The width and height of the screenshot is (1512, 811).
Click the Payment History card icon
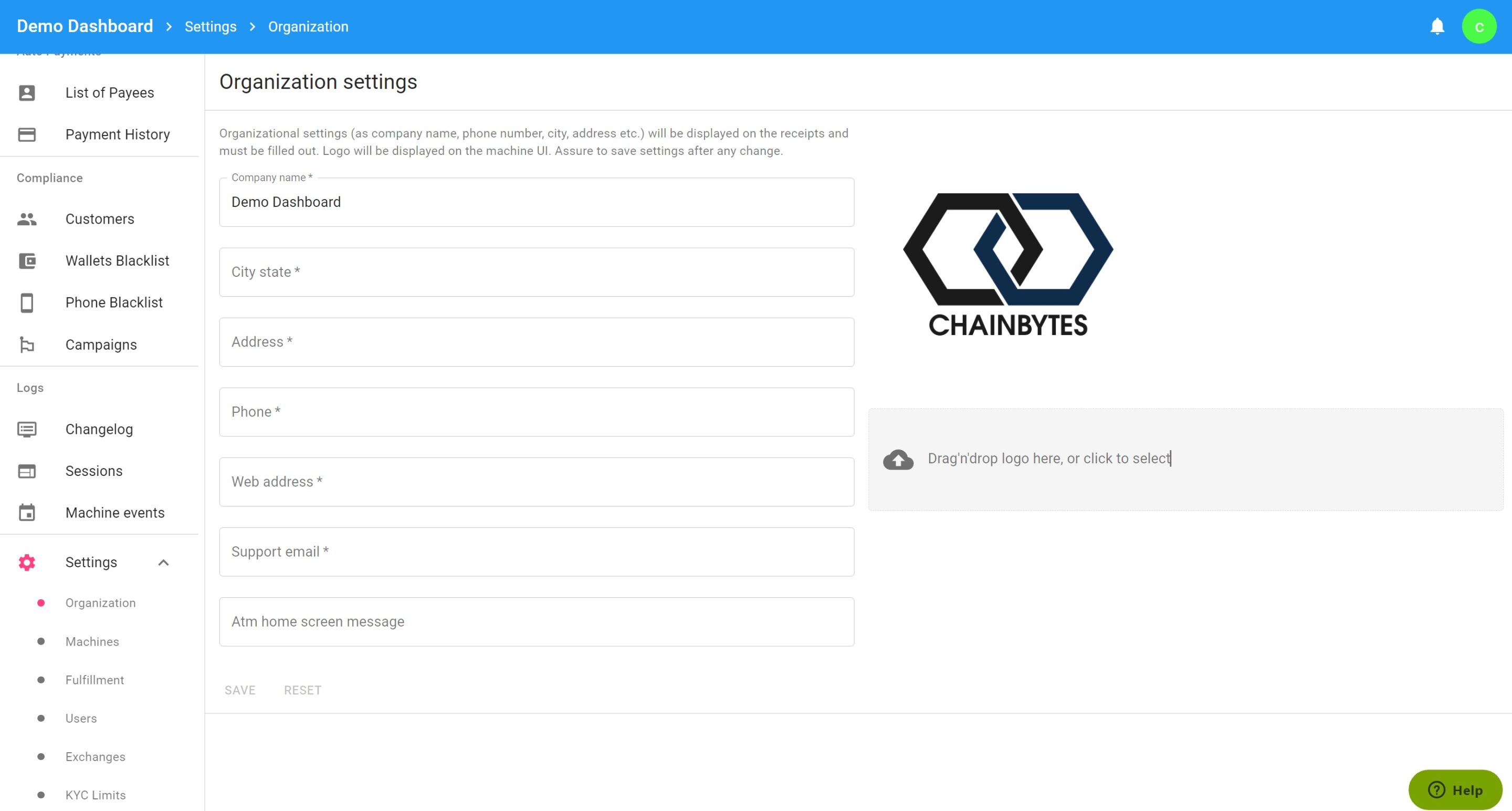click(x=27, y=134)
